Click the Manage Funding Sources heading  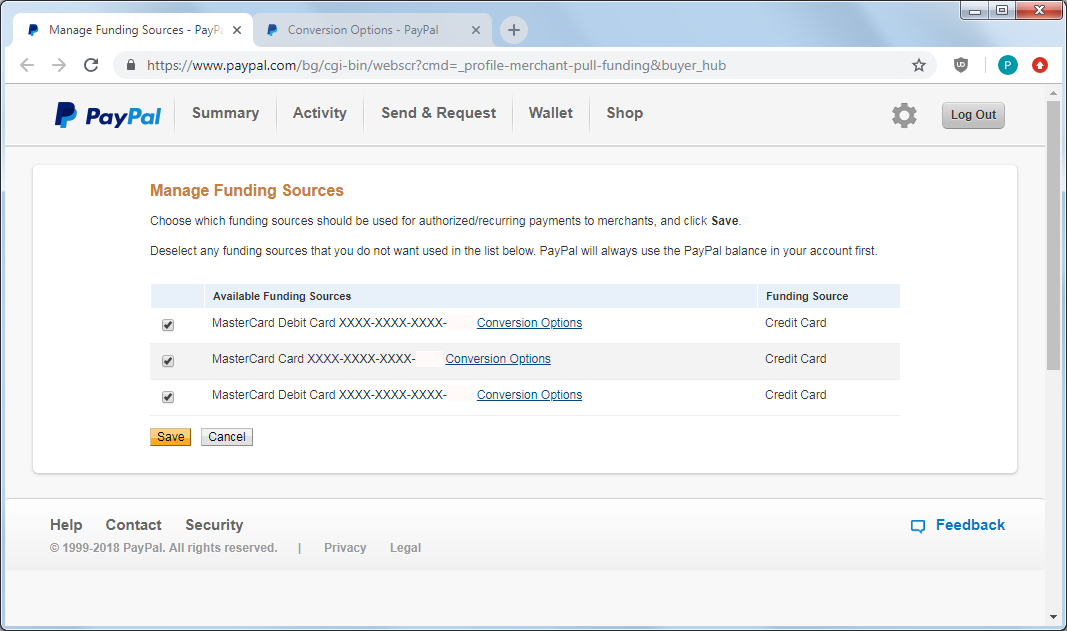tap(247, 191)
